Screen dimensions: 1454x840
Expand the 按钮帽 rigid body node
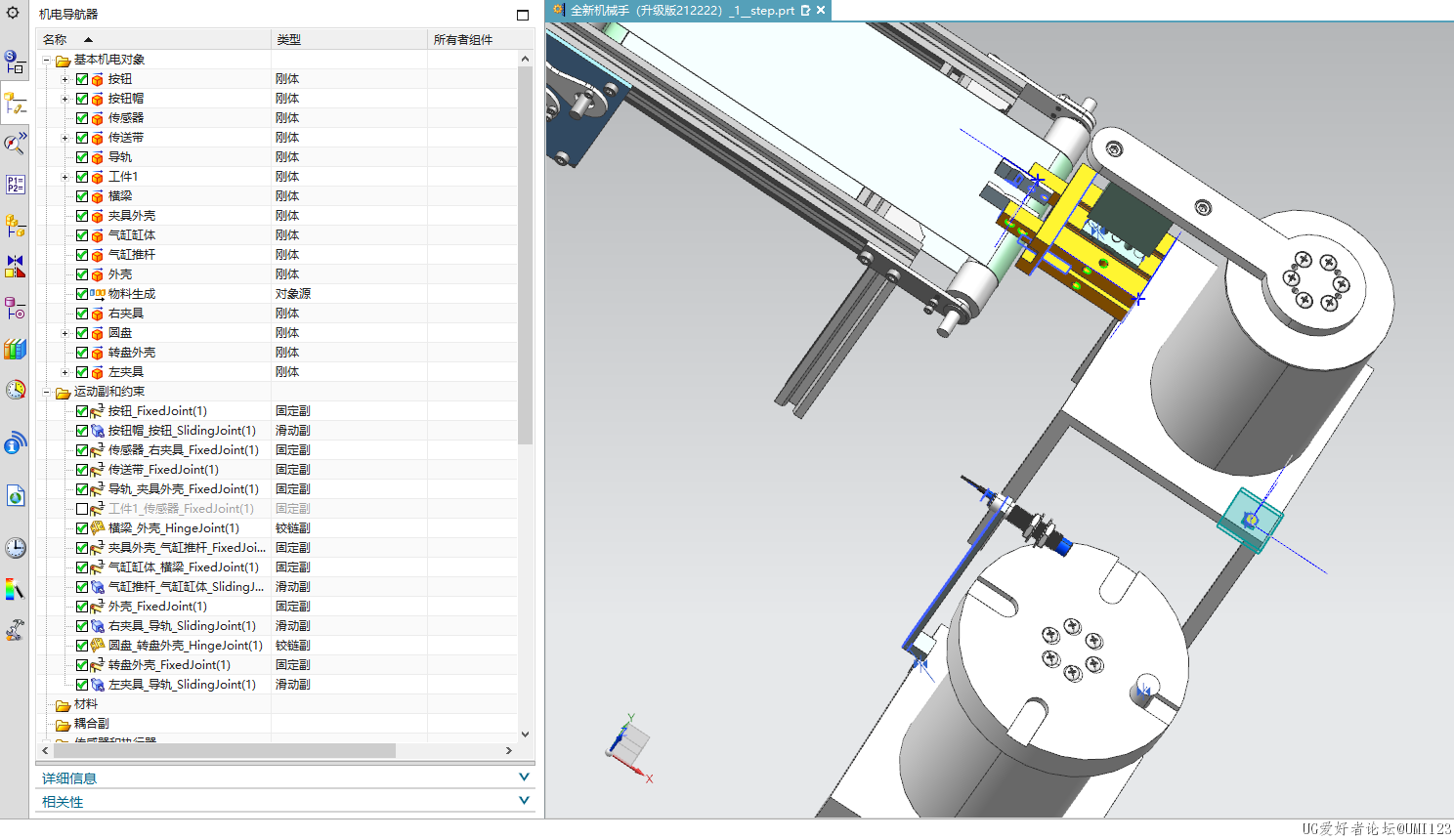click(x=65, y=99)
